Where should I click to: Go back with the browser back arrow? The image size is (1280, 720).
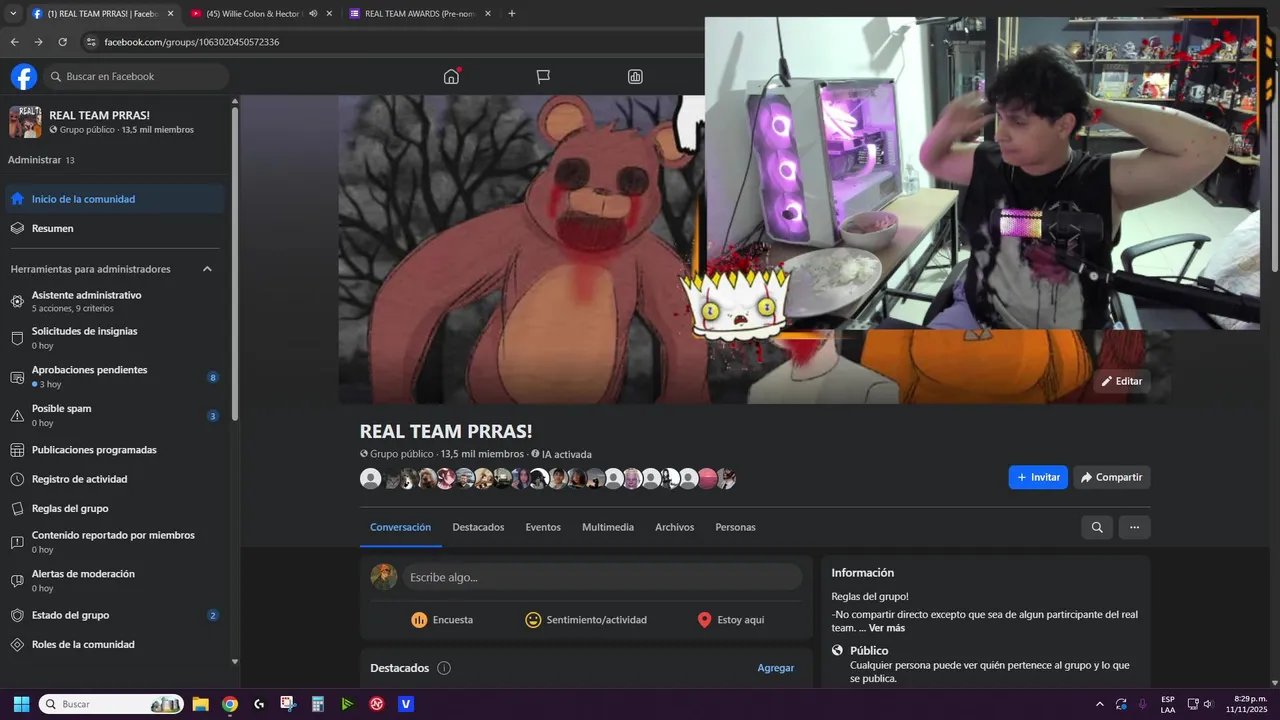14,42
